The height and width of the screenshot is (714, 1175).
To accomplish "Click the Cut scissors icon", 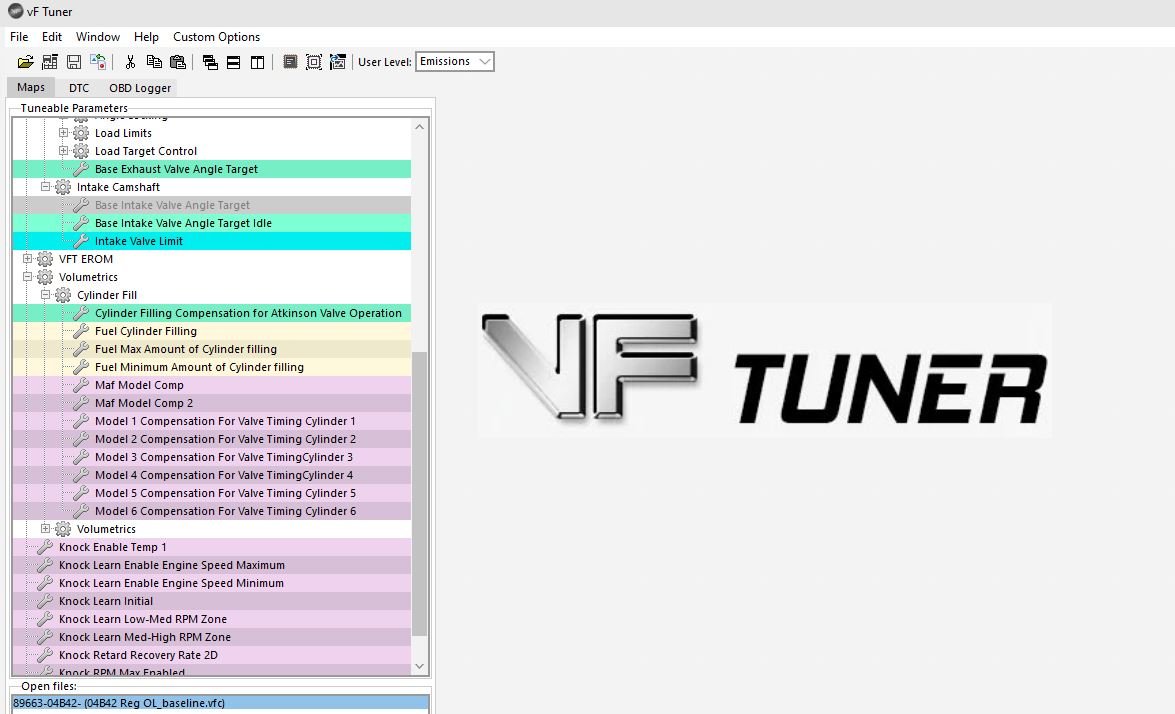I will pos(130,62).
